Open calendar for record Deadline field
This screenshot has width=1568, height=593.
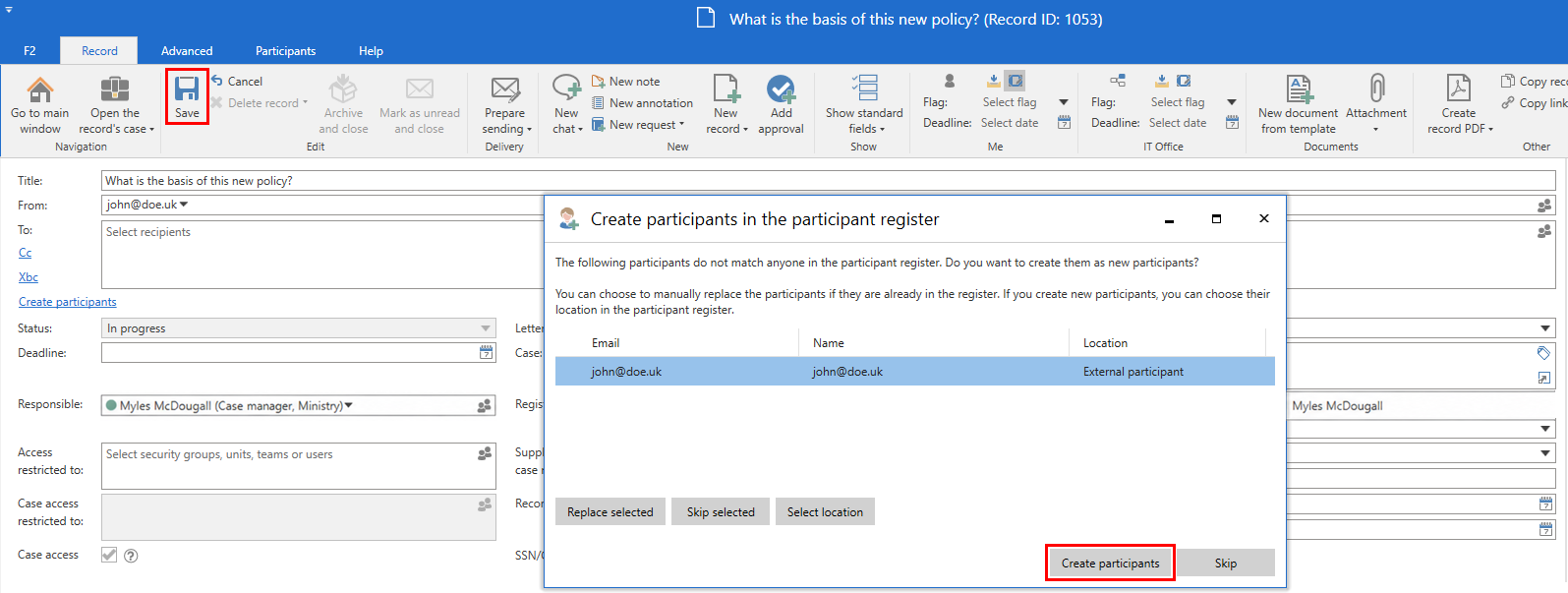[x=486, y=352]
